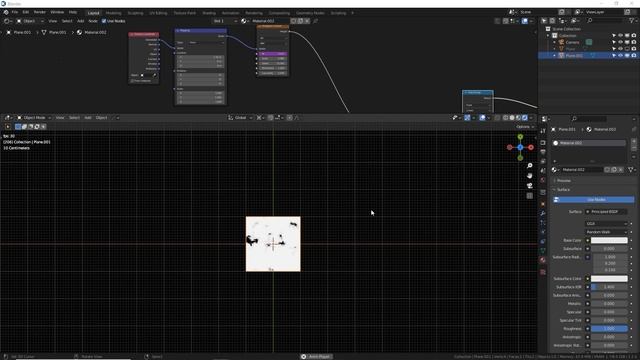Toggle snapping magnet icon in viewport header
640x360 pixels.
(x=270, y=118)
